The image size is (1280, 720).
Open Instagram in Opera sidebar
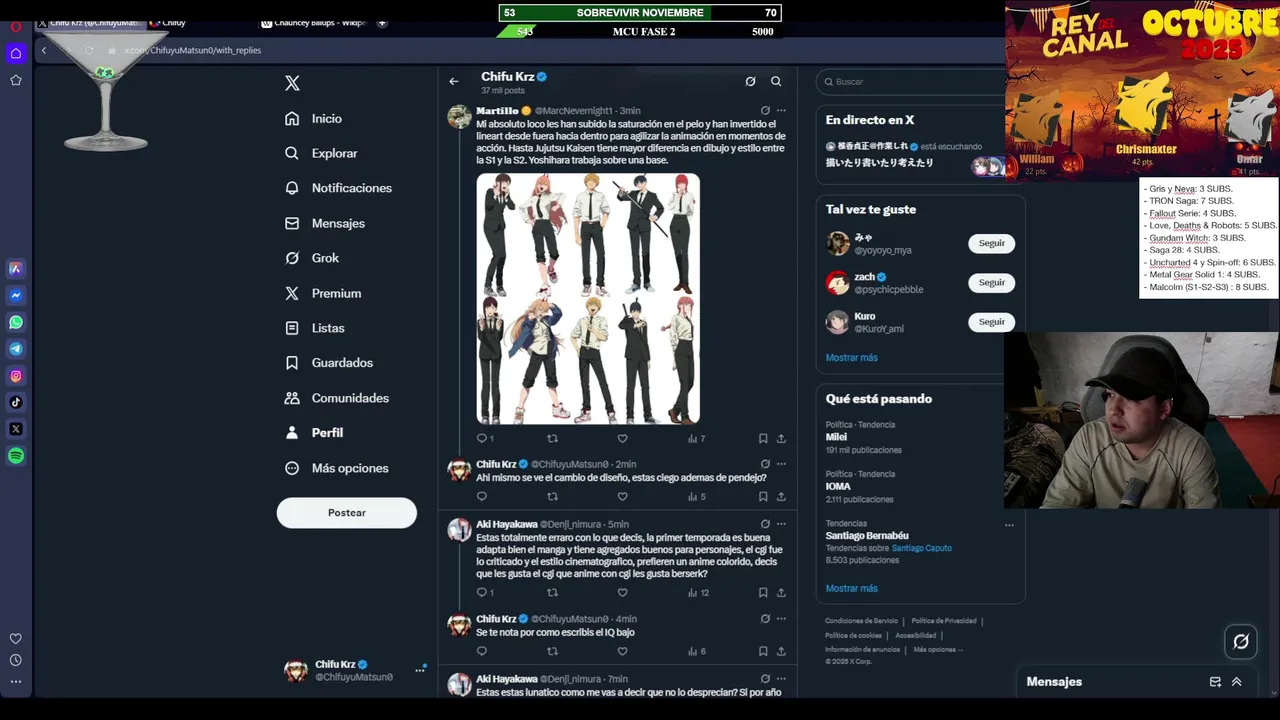[x=16, y=376]
